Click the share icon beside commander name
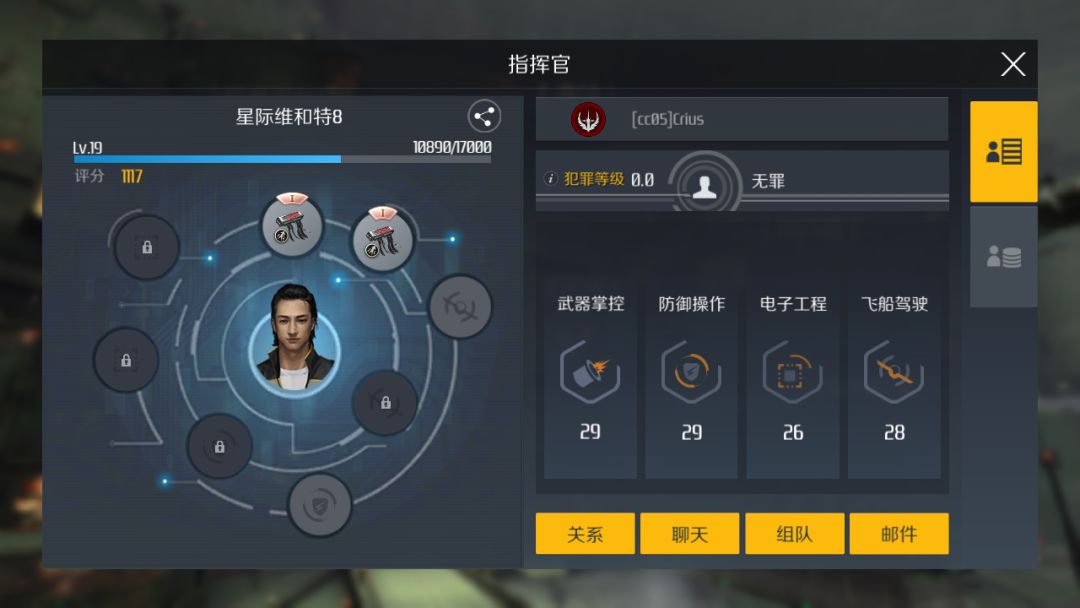Screen dimensions: 1080x608 coord(484,116)
